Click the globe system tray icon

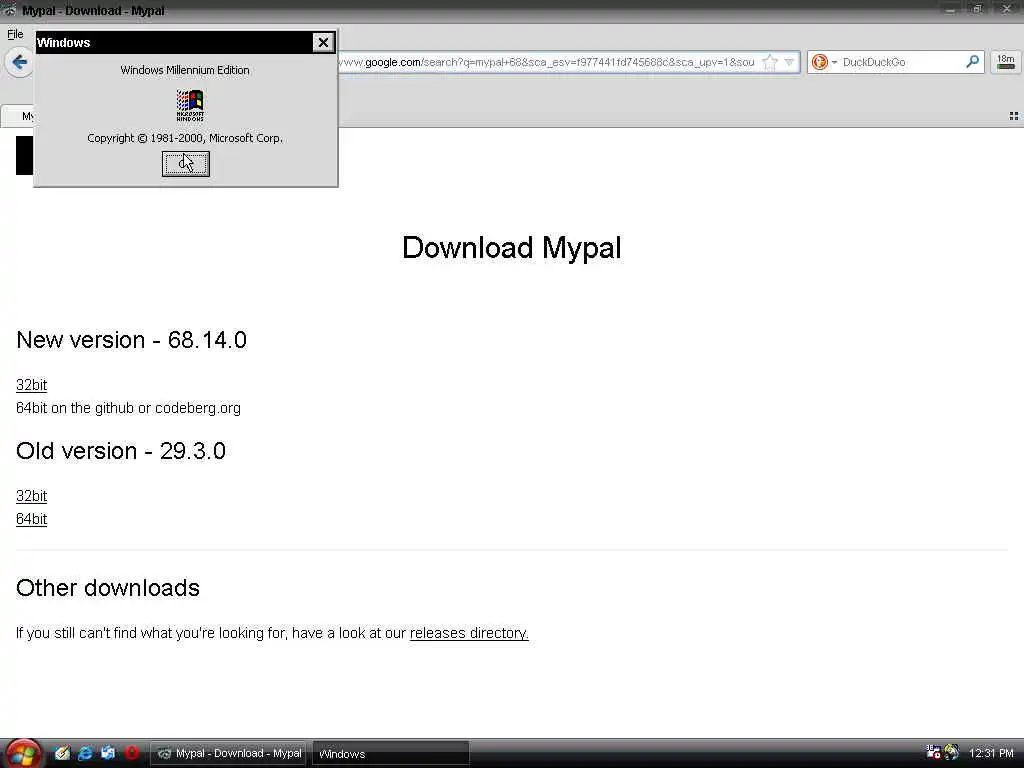click(952, 752)
